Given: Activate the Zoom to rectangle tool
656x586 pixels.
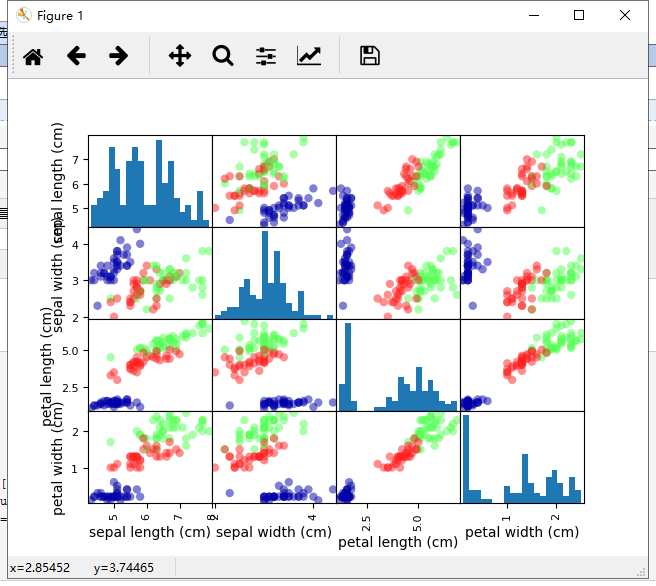Looking at the screenshot, I should pyautogui.click(x=223, y=56).
